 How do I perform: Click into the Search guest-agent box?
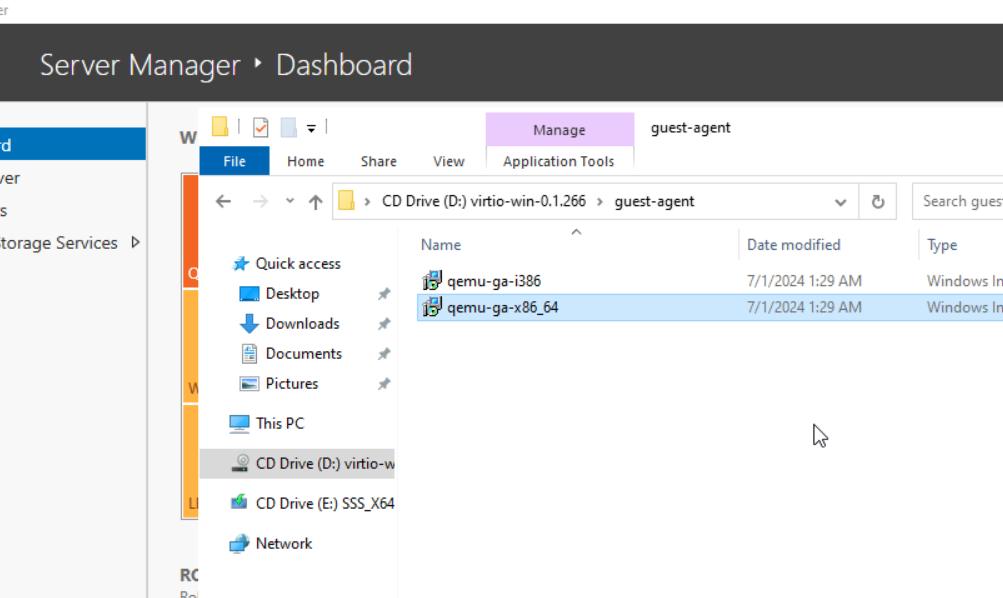coord(960,201)
